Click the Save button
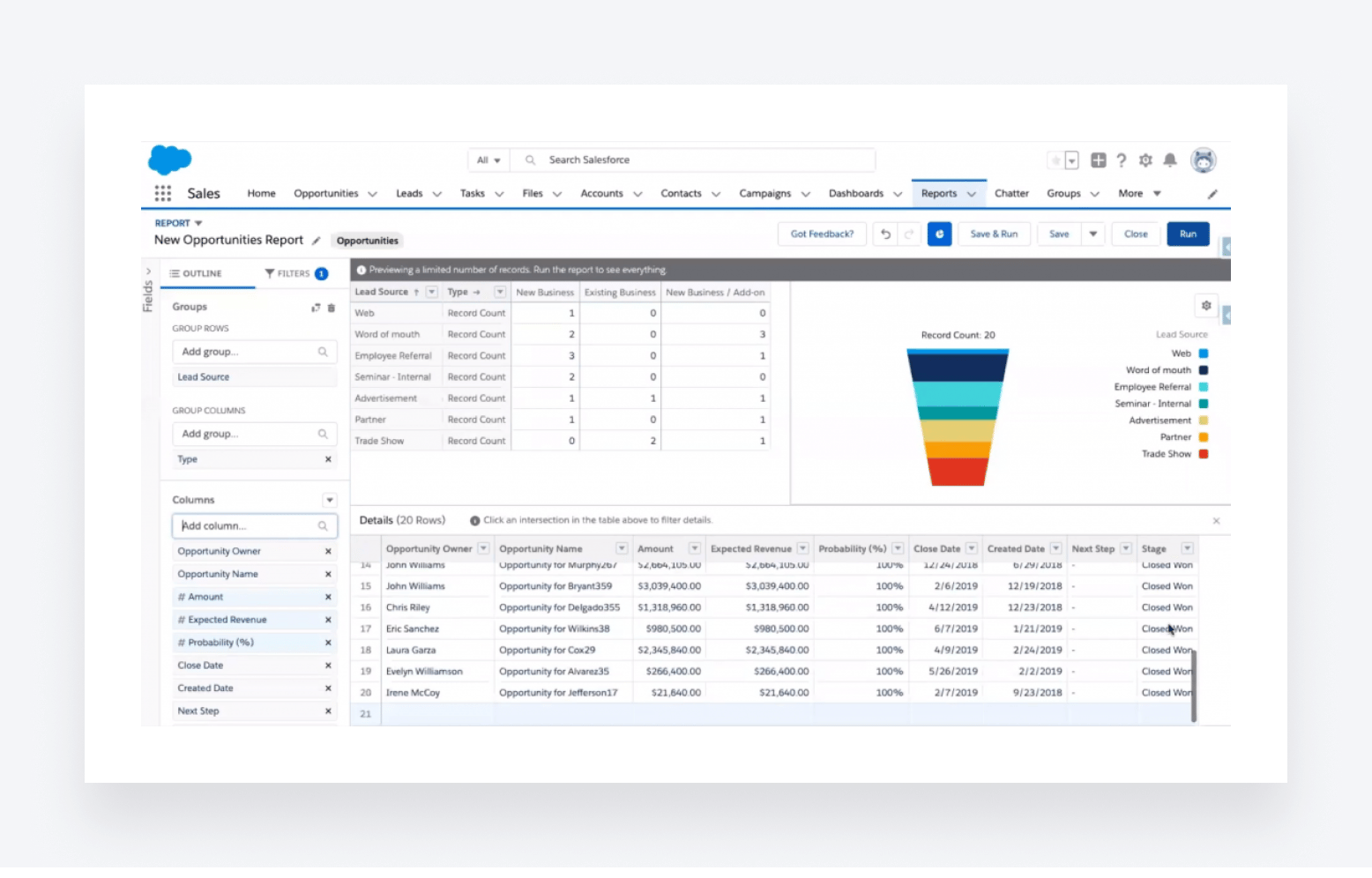1372x878 pixels. pos(1059,234)
